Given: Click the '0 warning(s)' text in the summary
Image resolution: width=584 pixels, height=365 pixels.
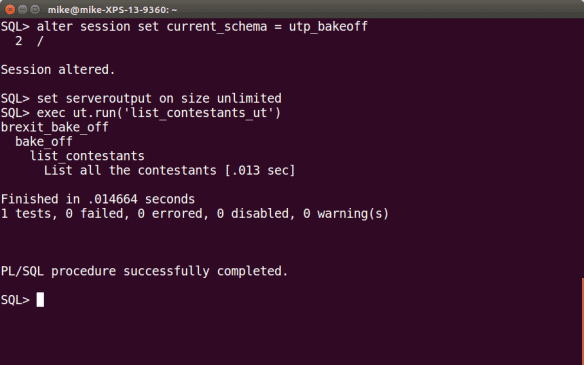Looking at the screenshot, I should pos(346,214).
